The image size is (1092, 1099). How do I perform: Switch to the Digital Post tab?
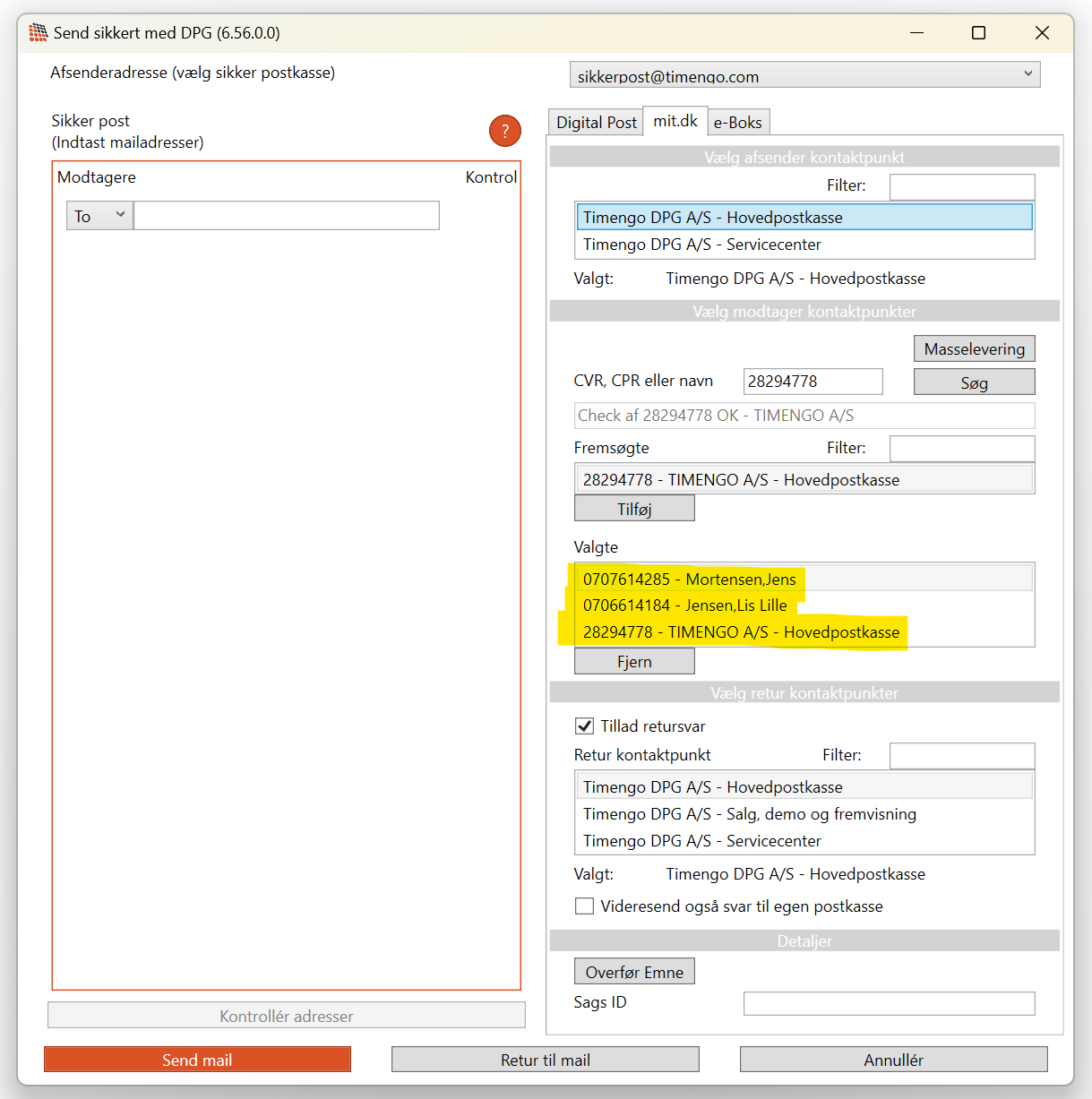click(x=596, y=123)
